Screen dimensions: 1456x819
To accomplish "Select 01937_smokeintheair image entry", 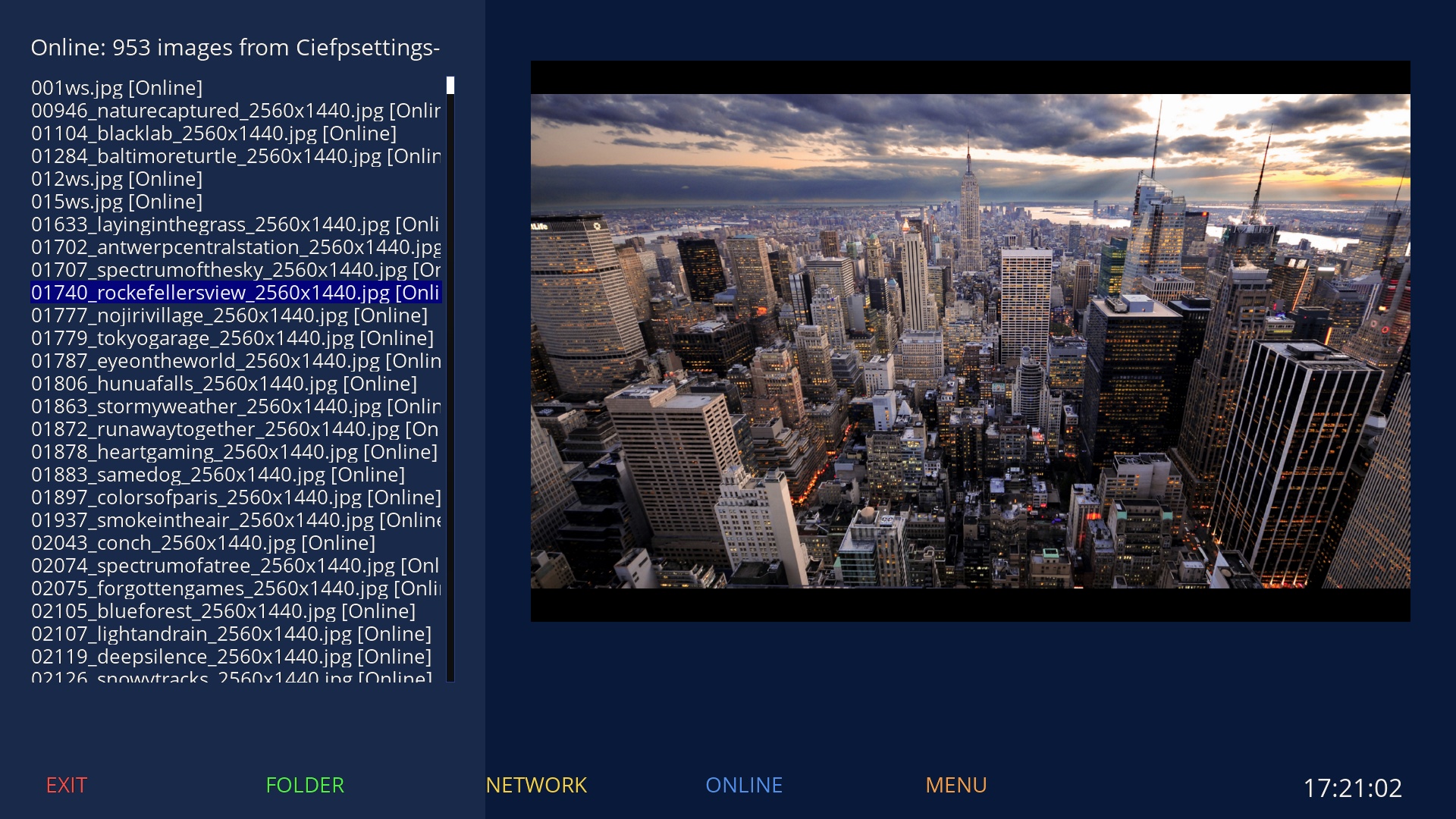I will [x=236, y=520].
